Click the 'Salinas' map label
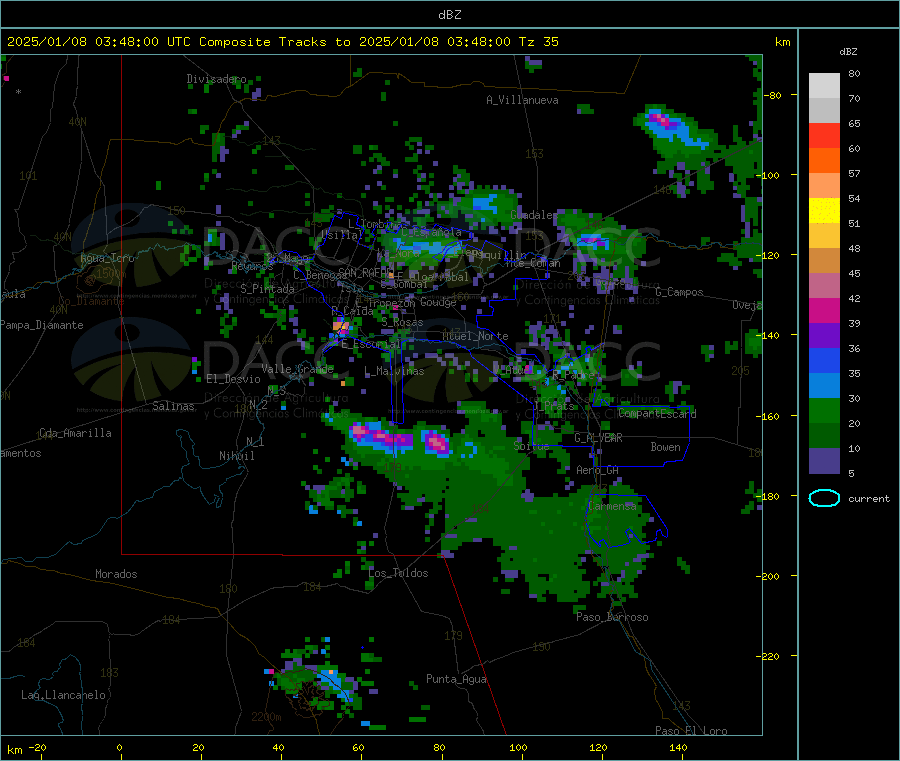900x761 pixels. (173, 406)
